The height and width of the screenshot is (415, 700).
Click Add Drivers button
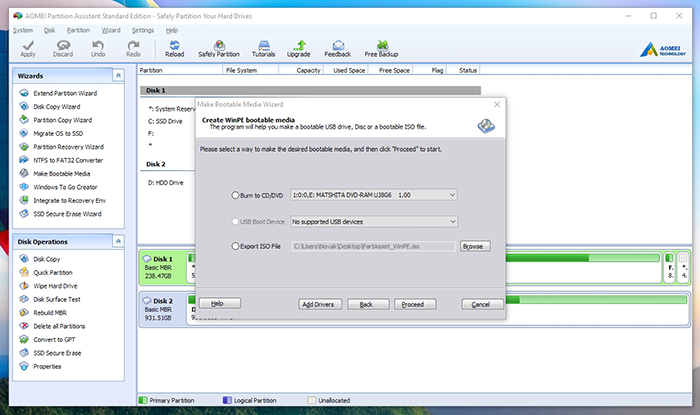(320, 304)
